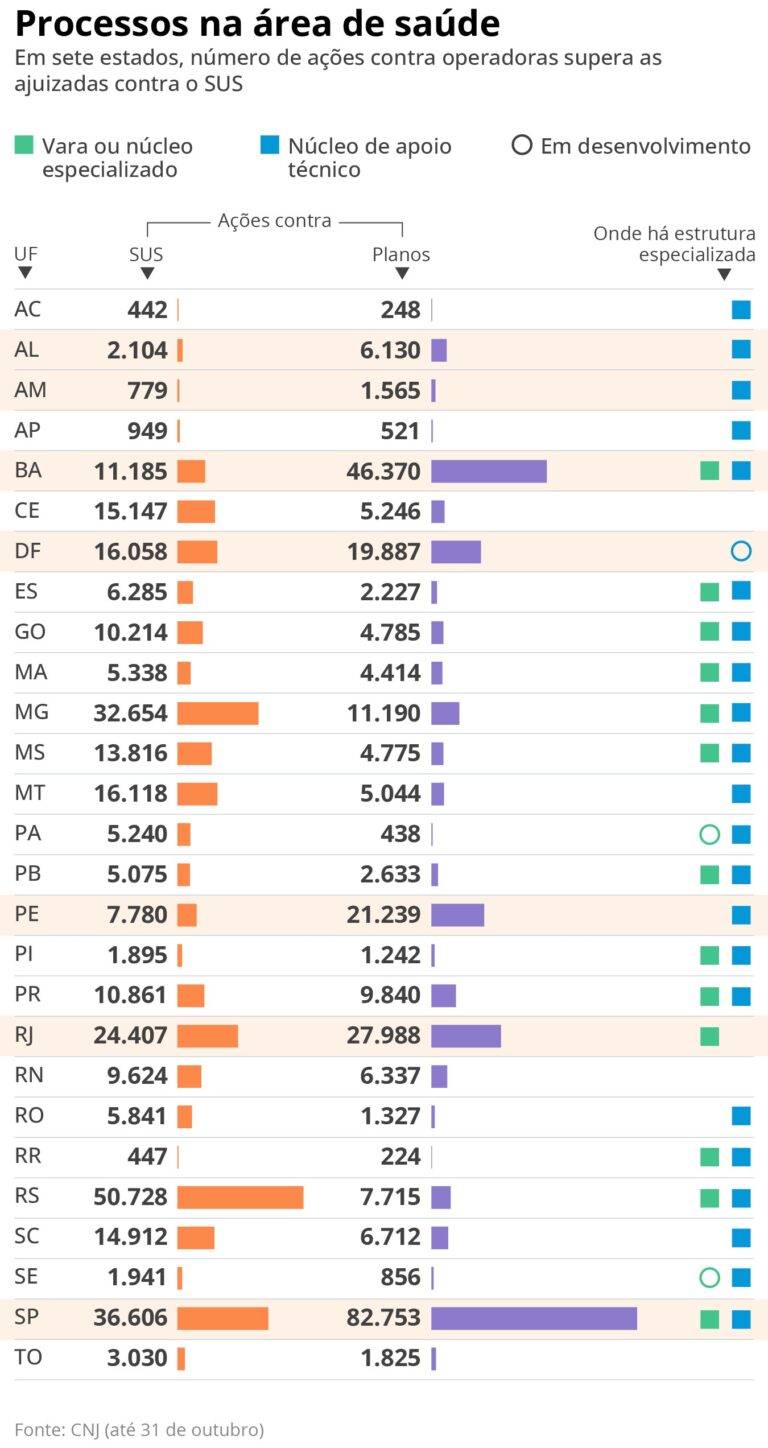Click the orange SUS bar for RS
Viewport: 768px width, 1448px height.
(x=240, y=1197)
